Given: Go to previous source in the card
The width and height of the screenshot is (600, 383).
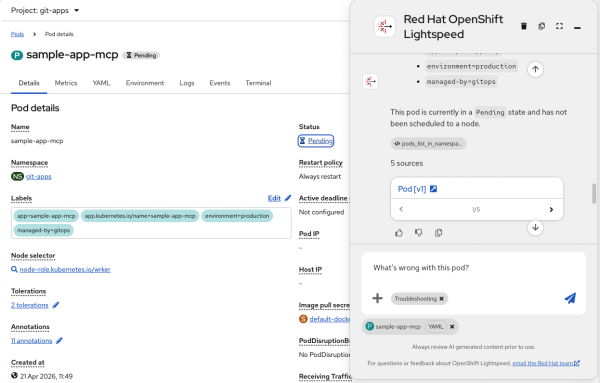Looking at the screenshot, I should point(401,209).
